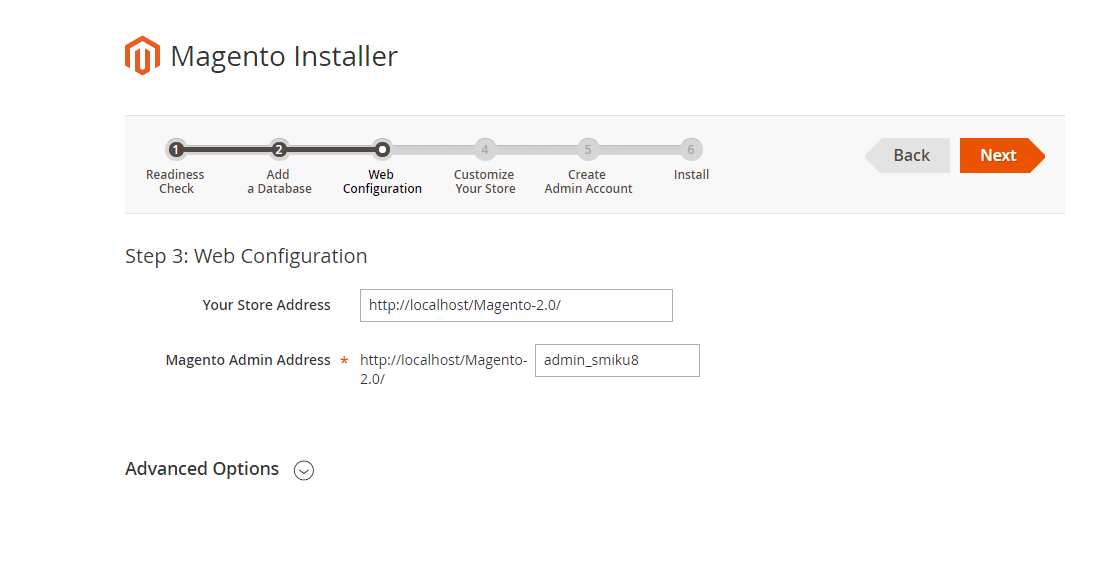Click the Install step label
The image size is (1102, 582).
[692, 174]
